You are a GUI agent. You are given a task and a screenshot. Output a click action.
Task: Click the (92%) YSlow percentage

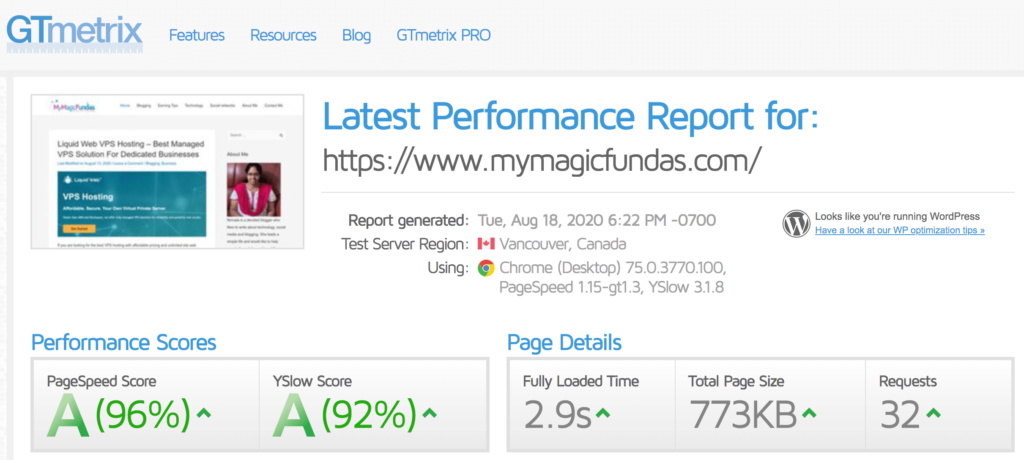369,415
